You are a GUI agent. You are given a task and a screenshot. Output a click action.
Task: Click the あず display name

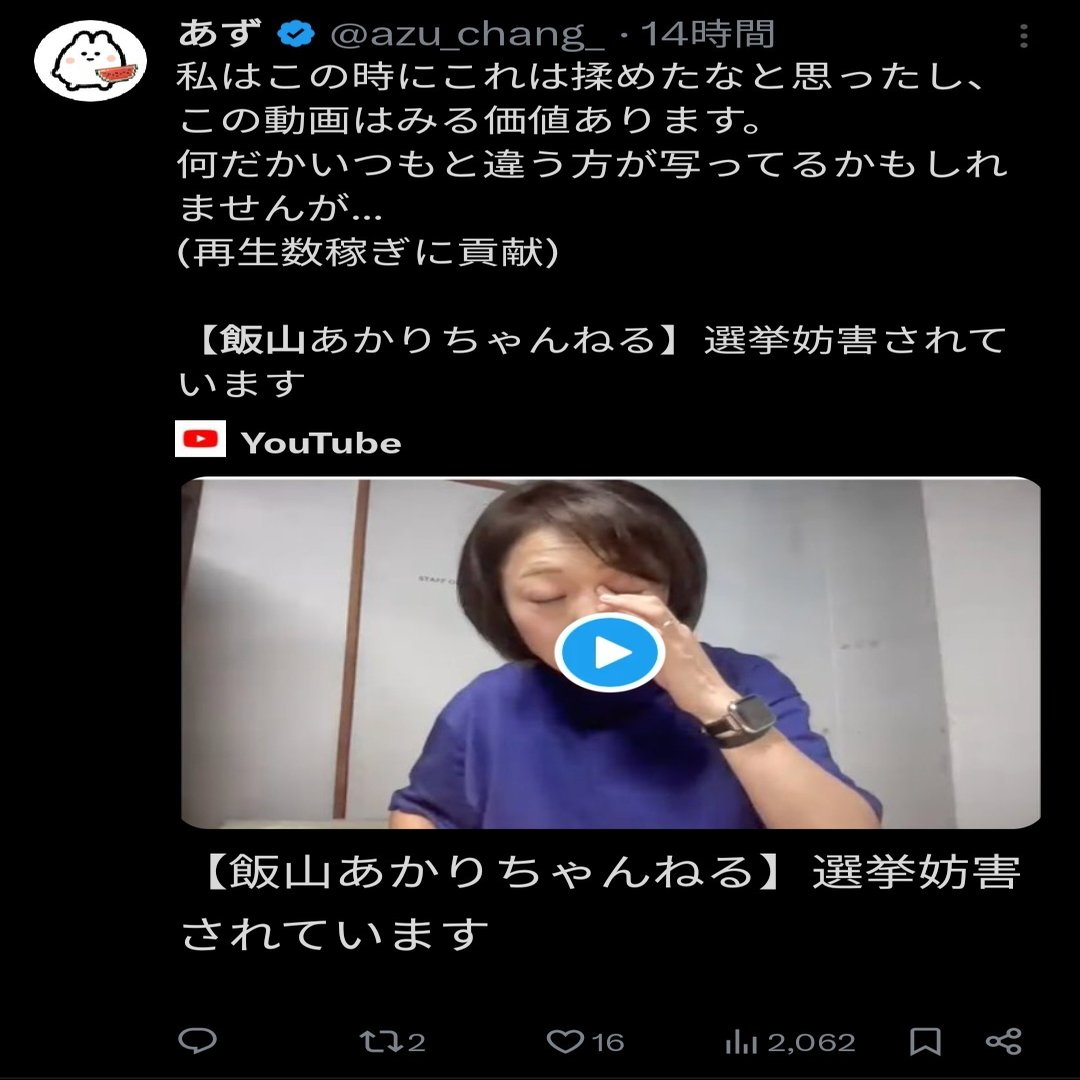pos(220,33)
